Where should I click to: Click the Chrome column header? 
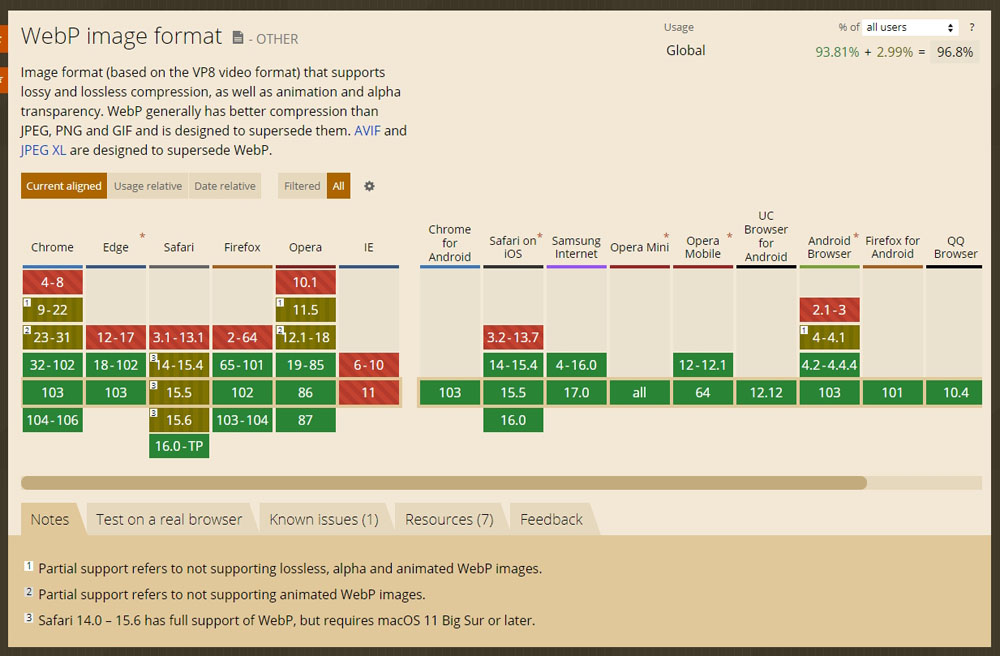tap(52, 247)
